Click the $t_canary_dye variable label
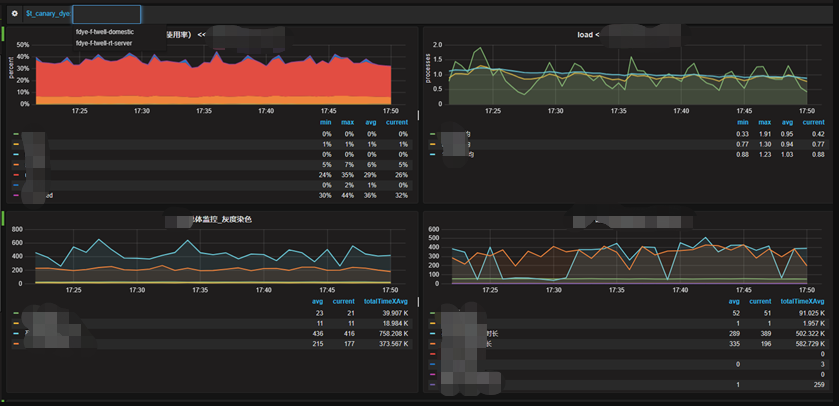 coord(48,13)
